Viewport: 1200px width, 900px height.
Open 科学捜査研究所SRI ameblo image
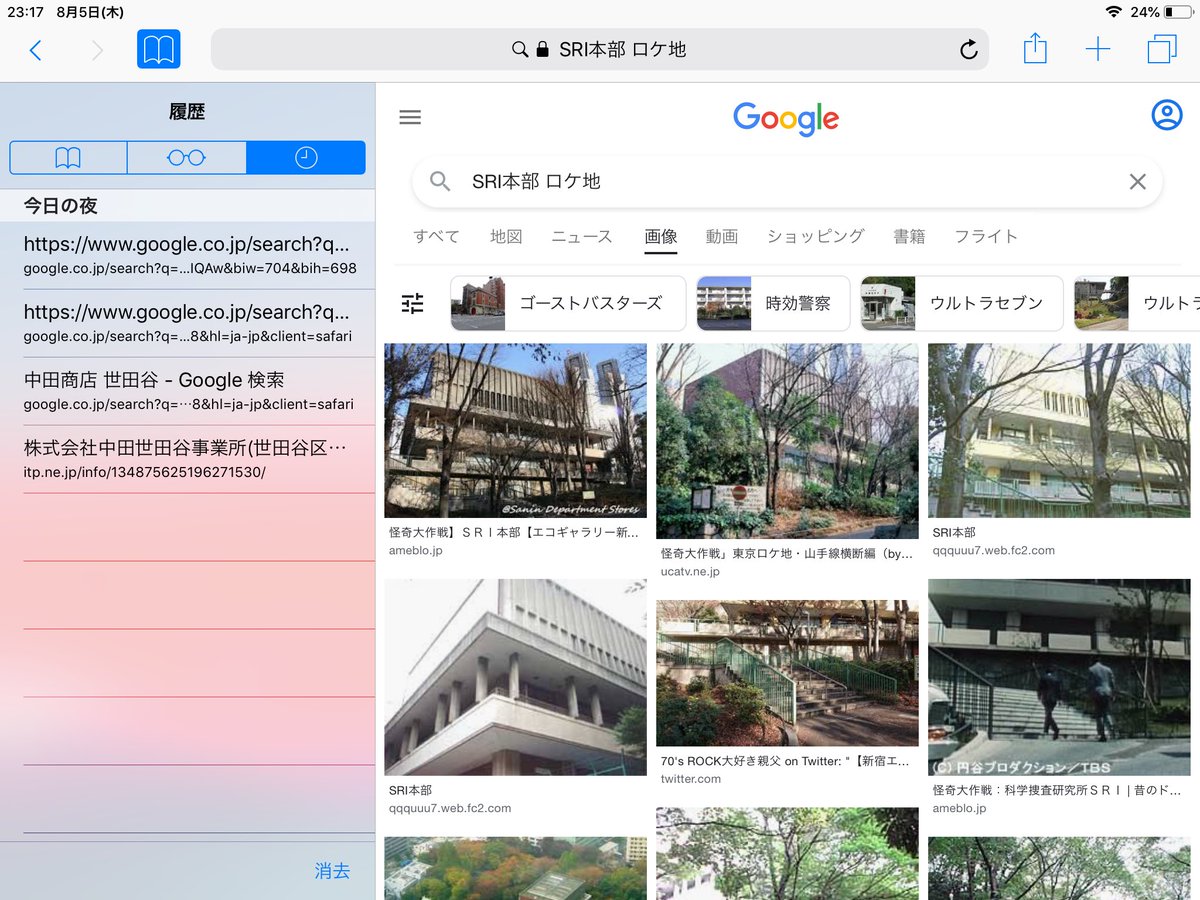pos(1059,677)
